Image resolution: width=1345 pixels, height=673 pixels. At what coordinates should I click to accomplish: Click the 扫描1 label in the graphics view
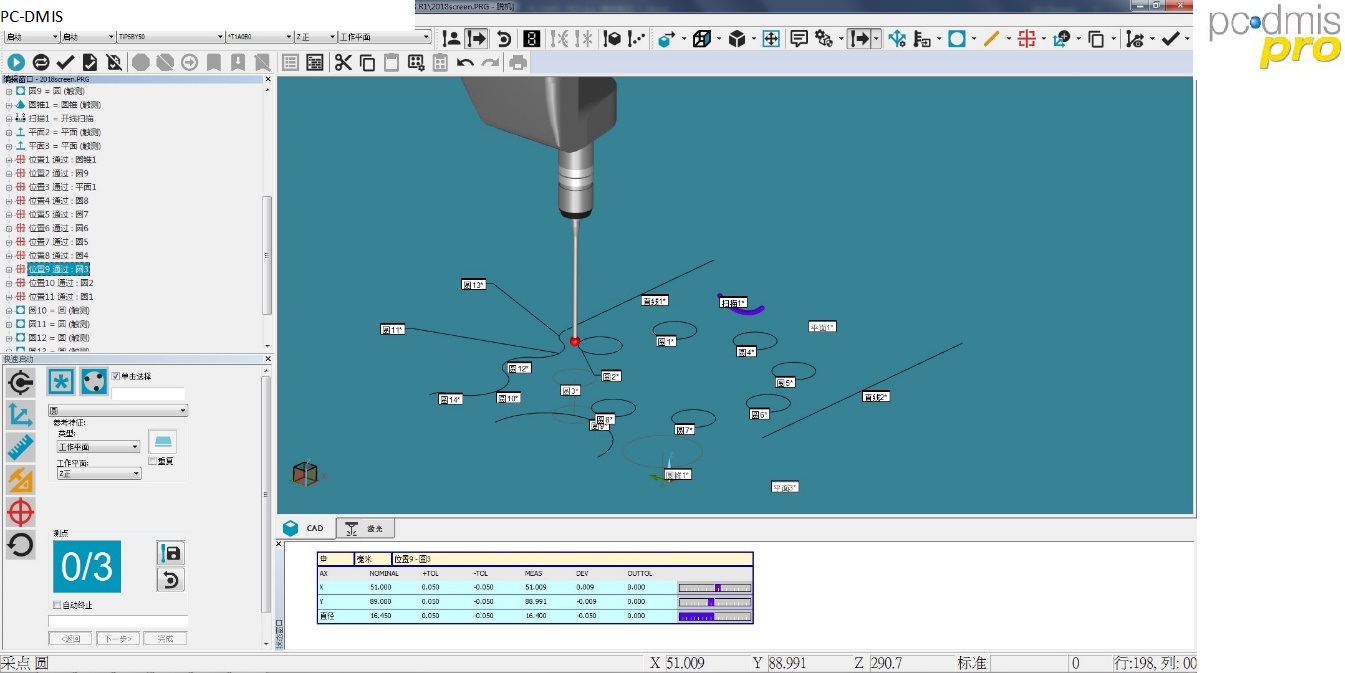click(x=734, y=302)
